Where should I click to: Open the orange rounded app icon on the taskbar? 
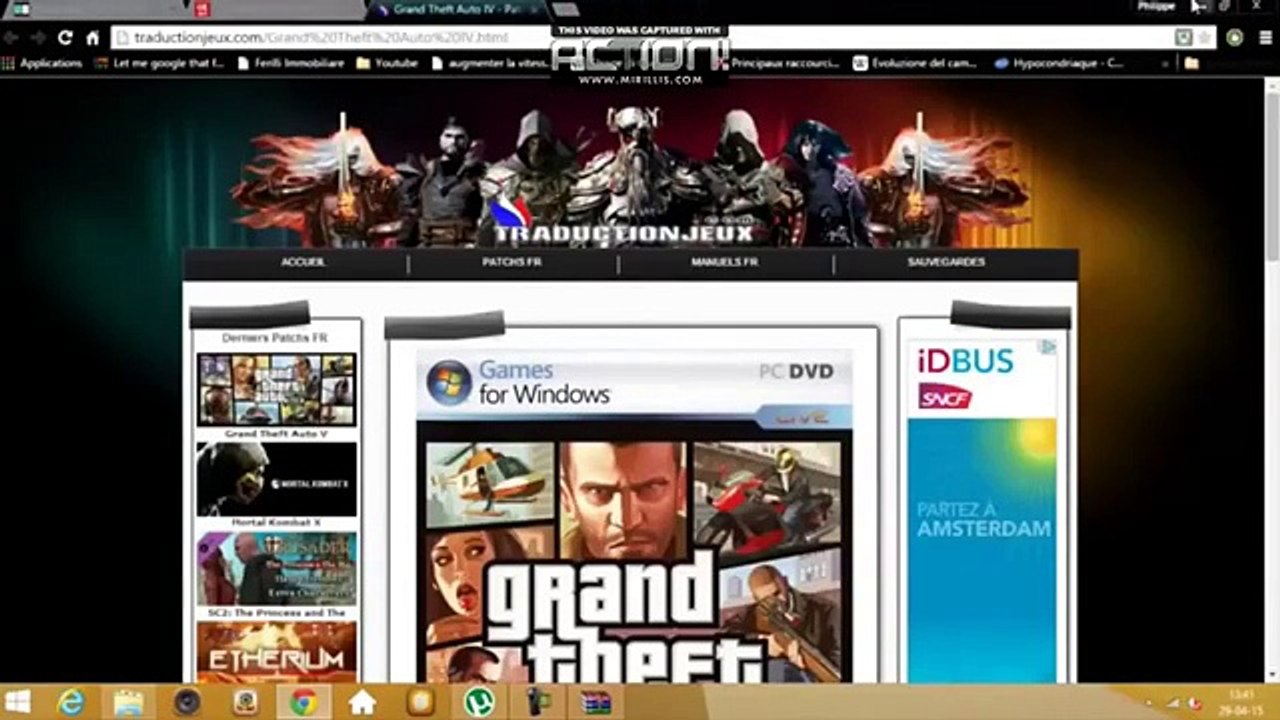(421, 702)
